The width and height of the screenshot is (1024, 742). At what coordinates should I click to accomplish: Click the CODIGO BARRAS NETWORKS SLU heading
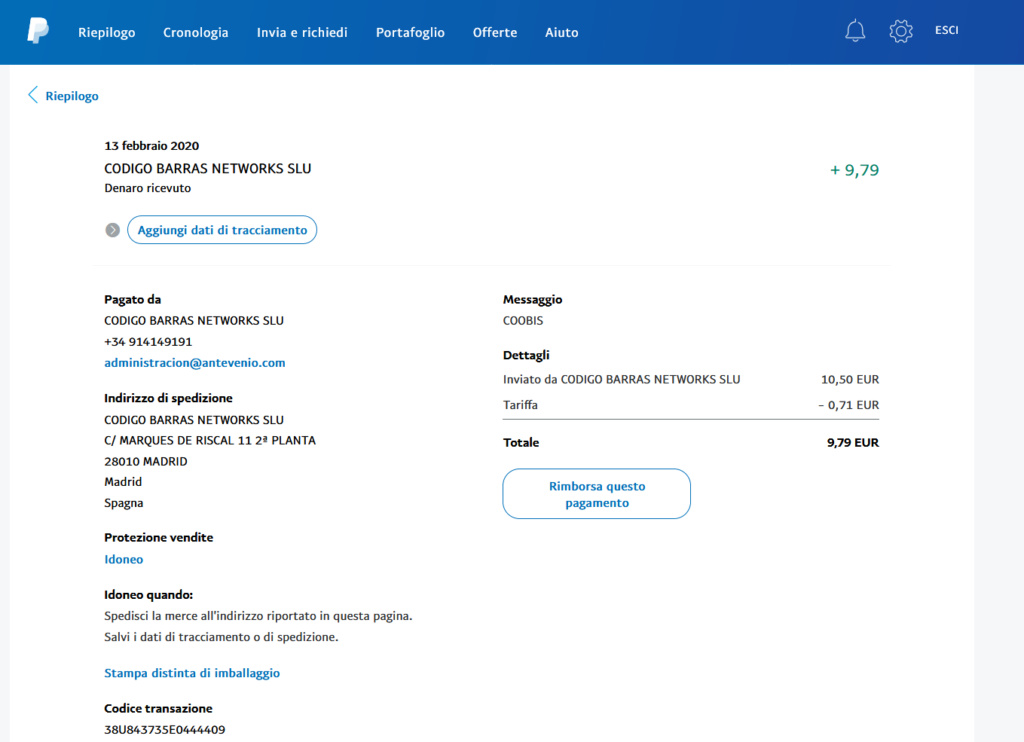208,169
